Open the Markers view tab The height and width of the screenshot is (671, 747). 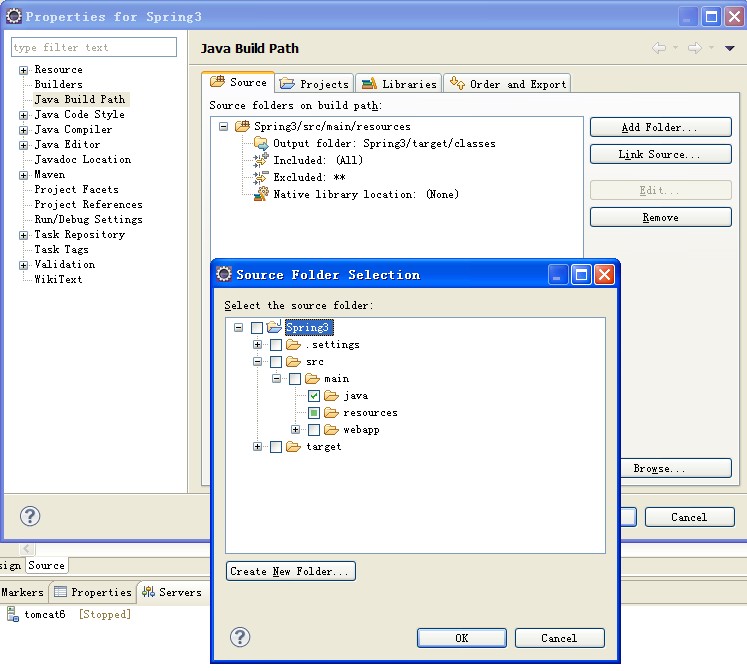click(22, 592)
